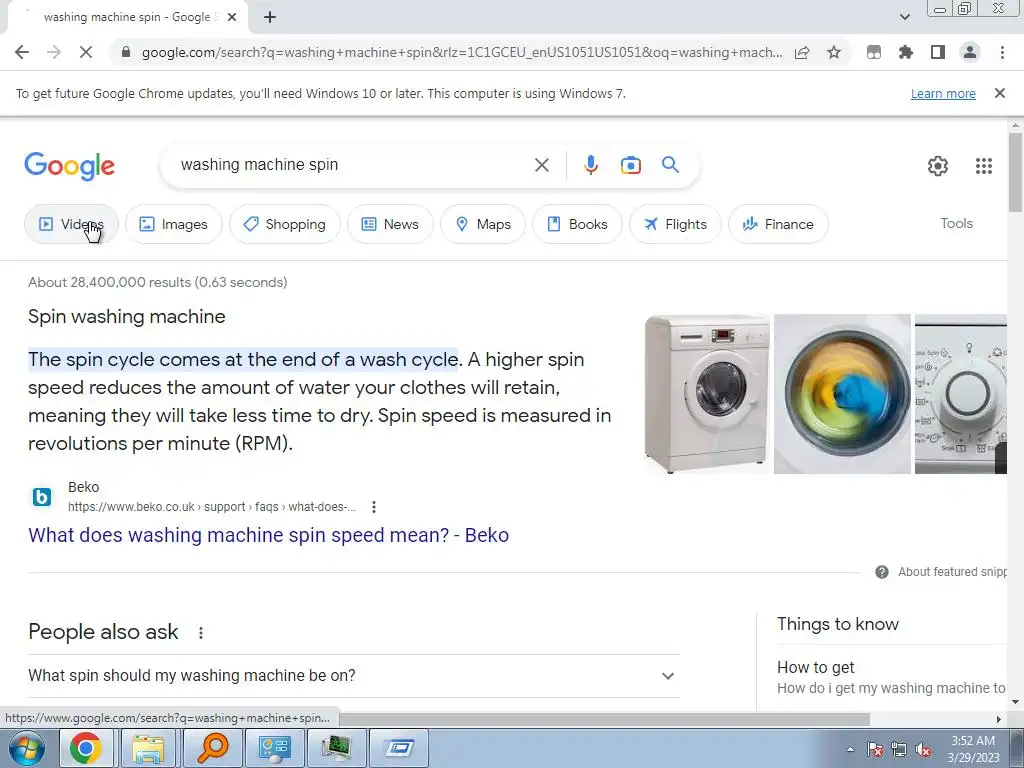This screenshot has width=1024, height=768.
Task: Open the search Tools options
Action: [956, 223]
